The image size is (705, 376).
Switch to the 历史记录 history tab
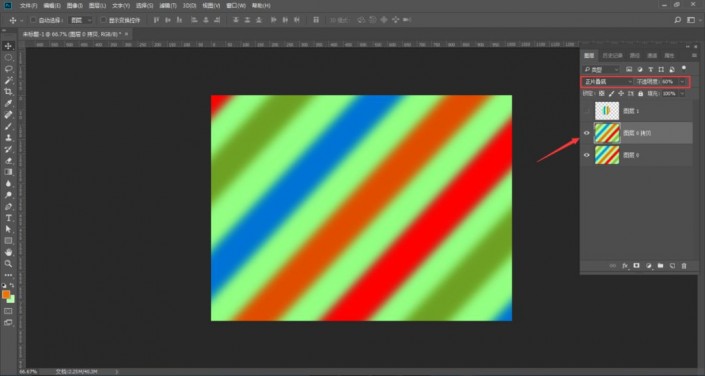[x=612, y=56]
